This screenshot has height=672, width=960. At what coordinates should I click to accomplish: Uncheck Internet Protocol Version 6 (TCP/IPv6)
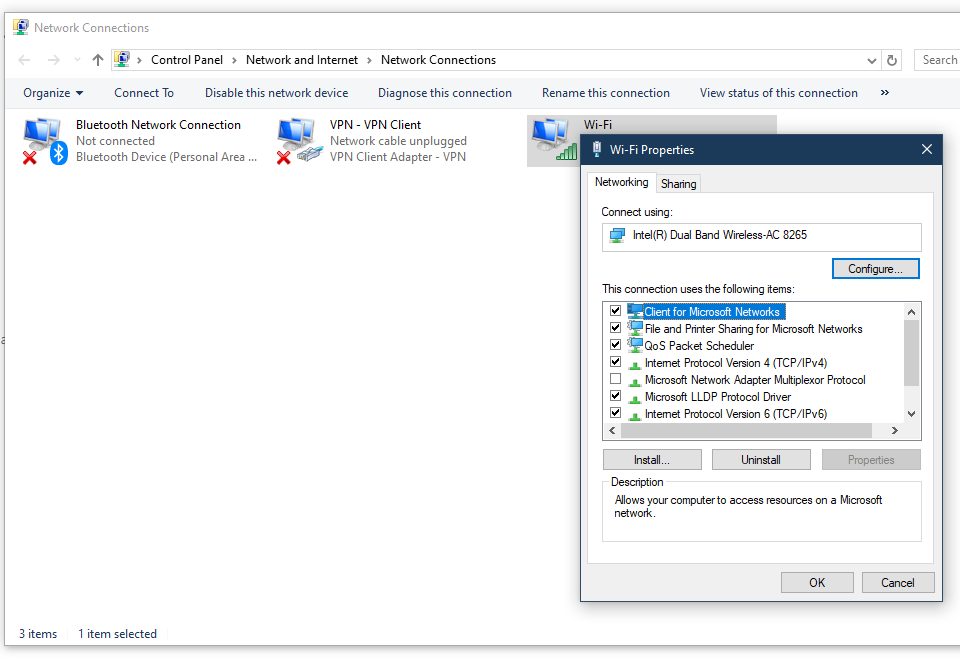615,413
